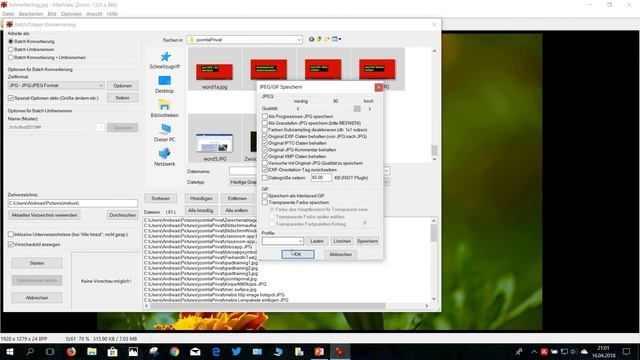Open the Bearbeiten menu
Image resolution: width=640 pixels, height=360 pixels.
[31, 14]
